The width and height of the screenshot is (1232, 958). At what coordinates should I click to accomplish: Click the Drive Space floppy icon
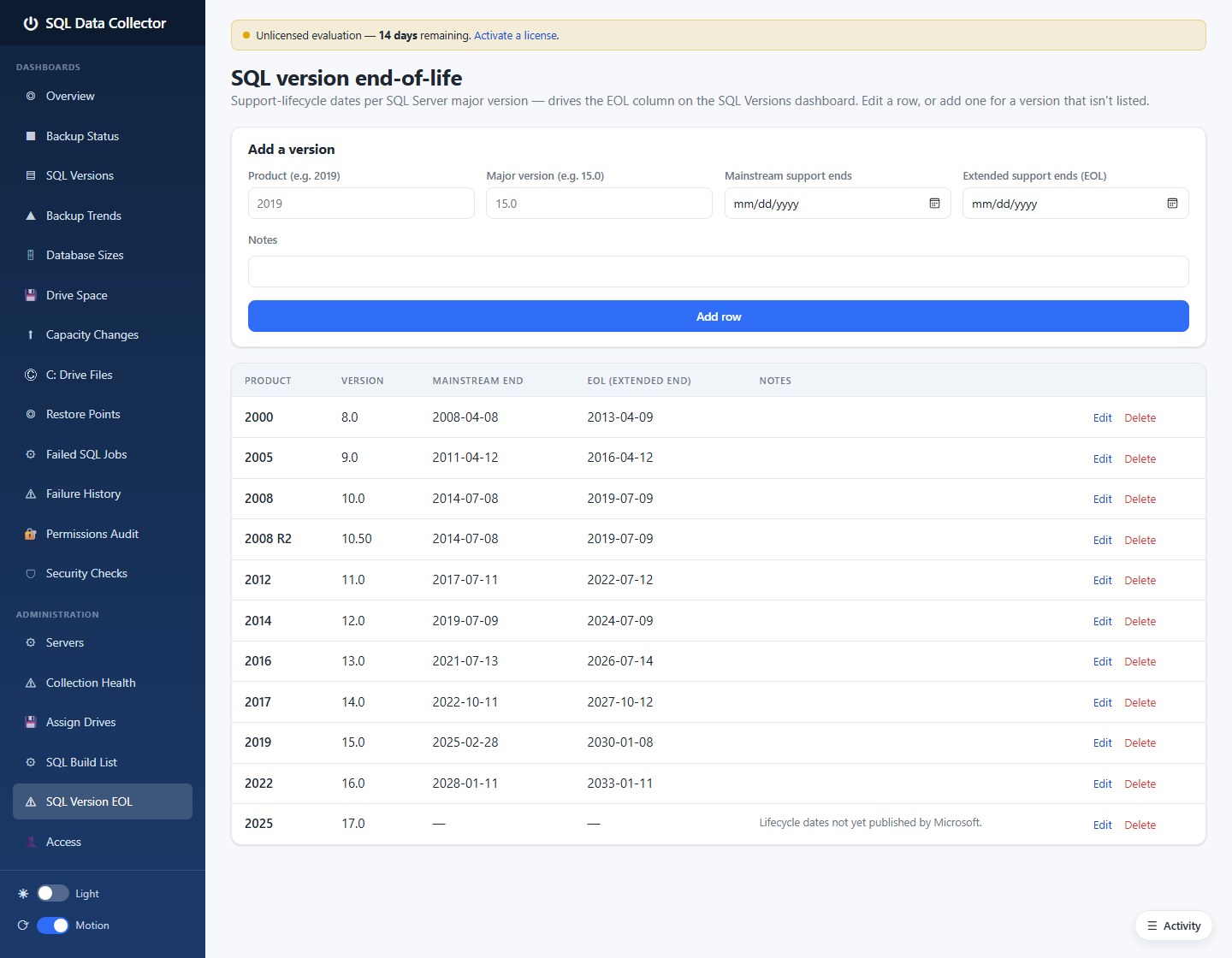click(x=31, y=295)
